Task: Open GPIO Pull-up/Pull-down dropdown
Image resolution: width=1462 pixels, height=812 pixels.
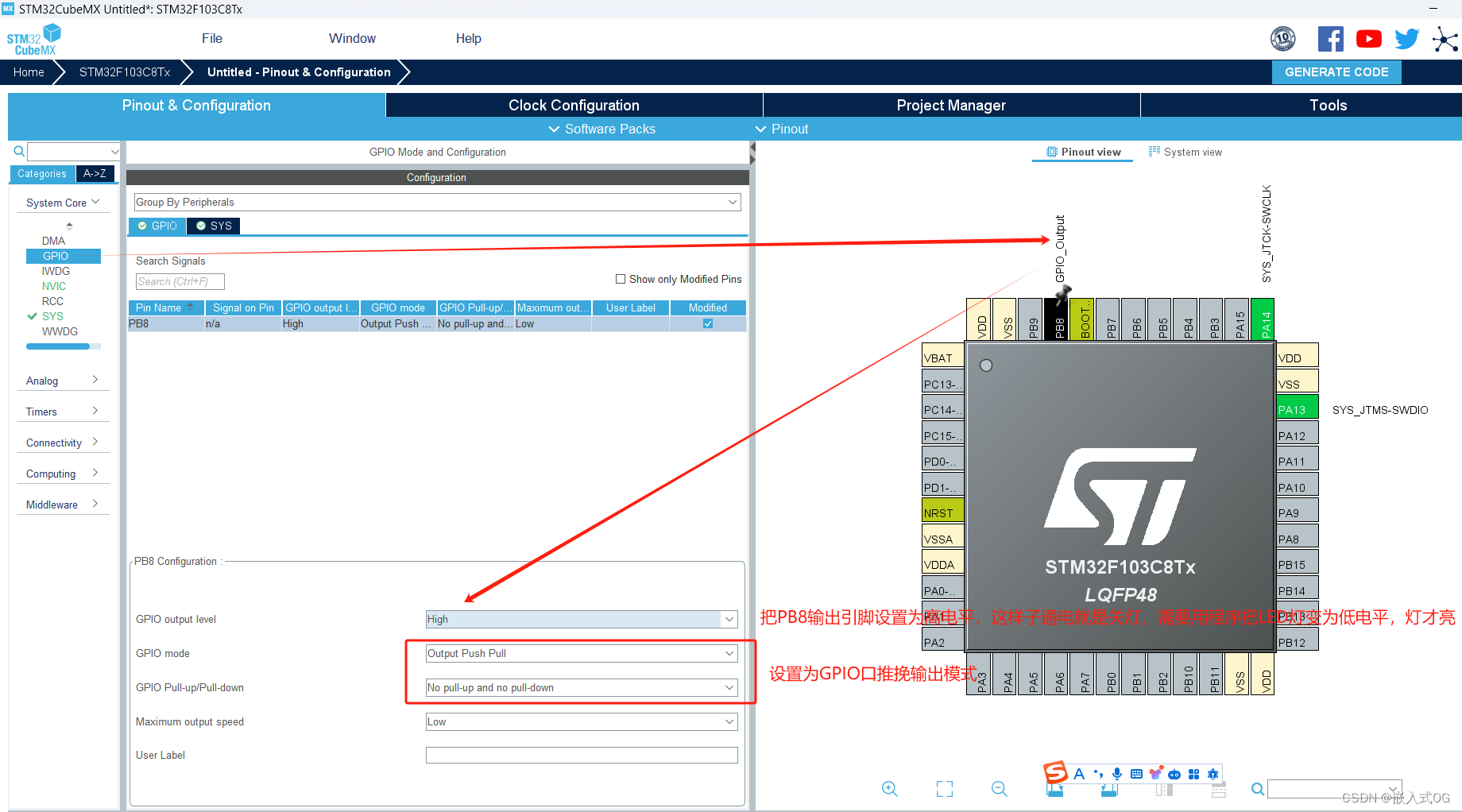Action: pos(582,687)
